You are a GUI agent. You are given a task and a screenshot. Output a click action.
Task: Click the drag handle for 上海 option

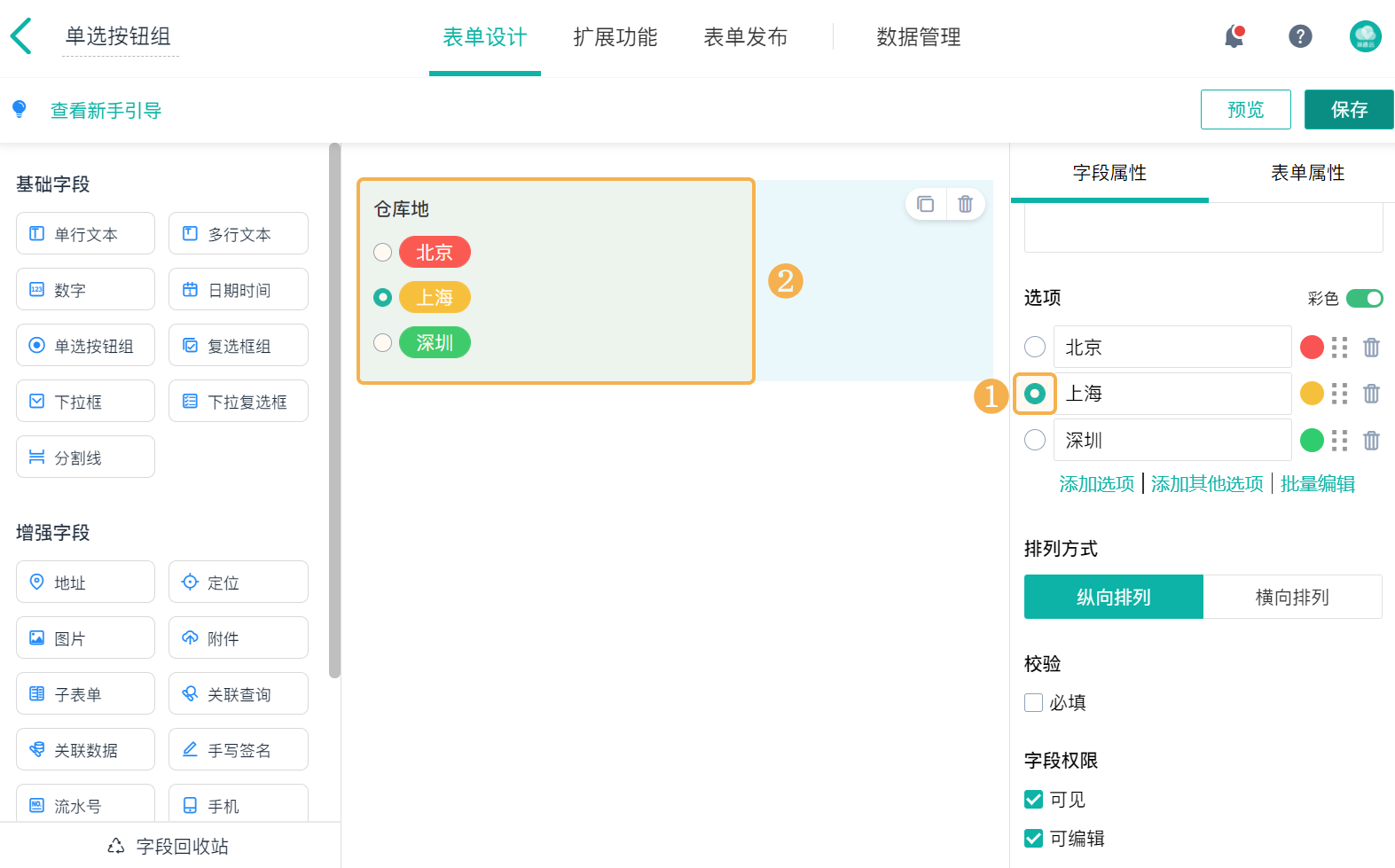1339,394
